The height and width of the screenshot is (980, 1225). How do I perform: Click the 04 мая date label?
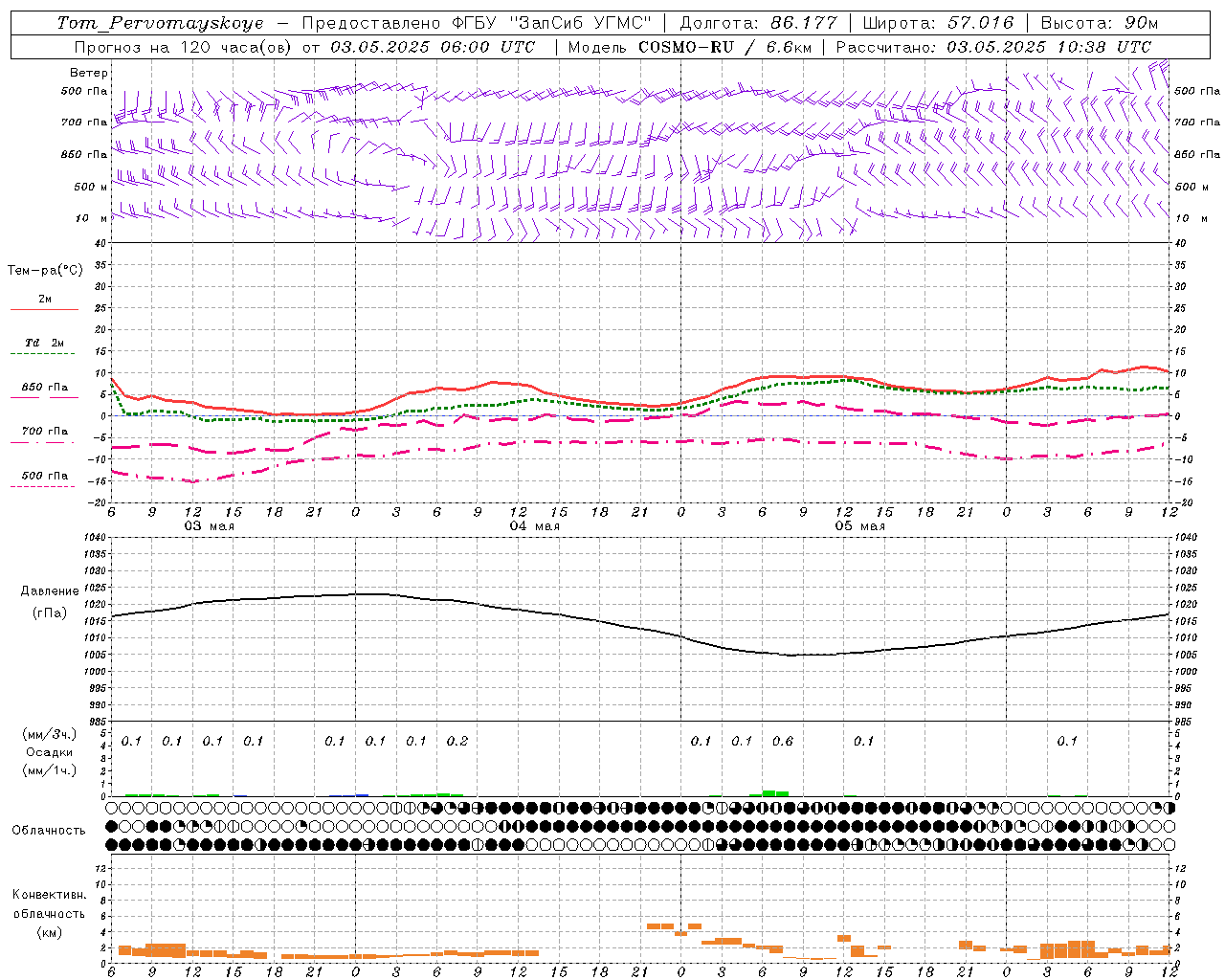pos(535,526)
